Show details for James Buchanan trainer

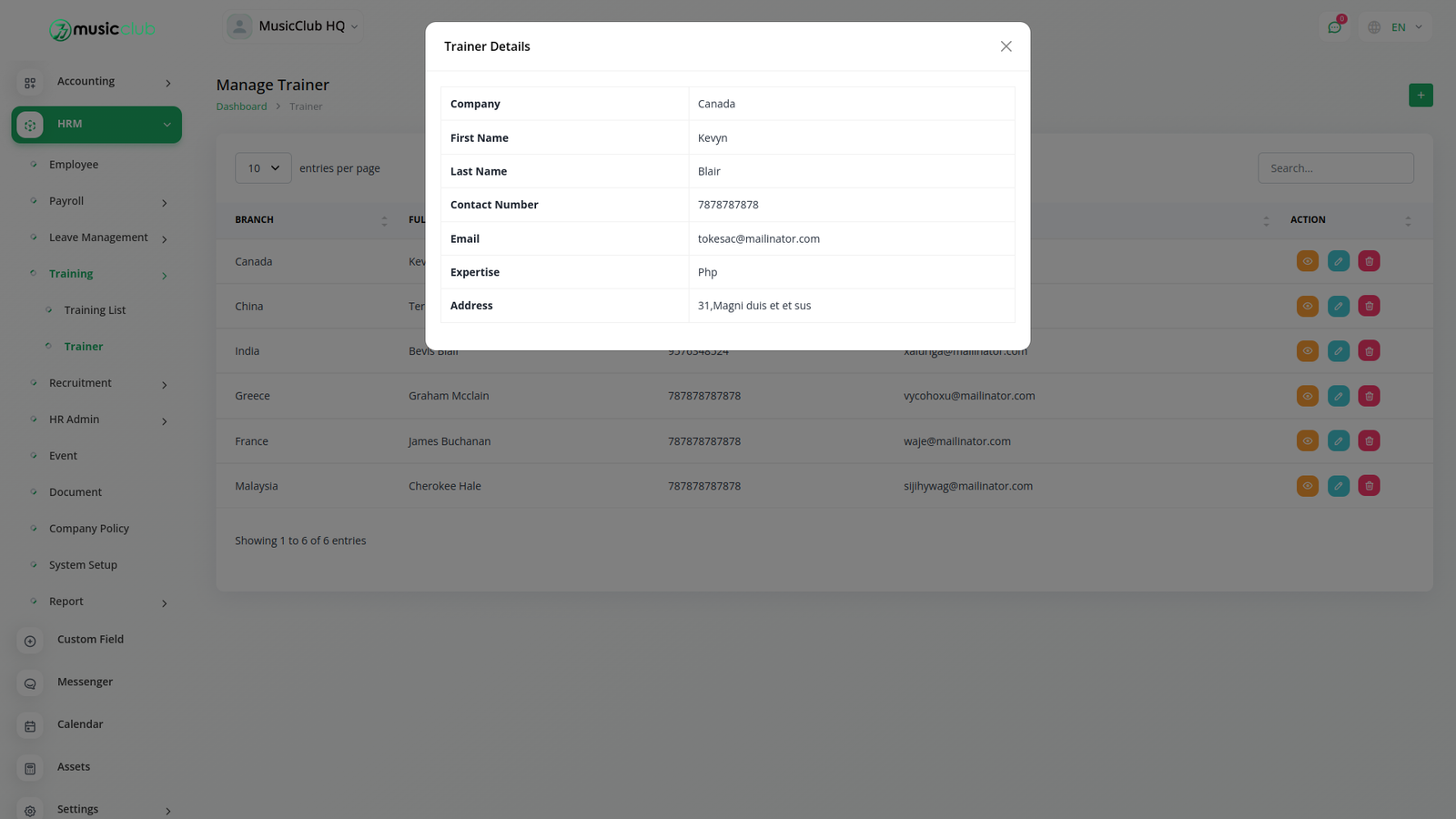click(1308, 441)
